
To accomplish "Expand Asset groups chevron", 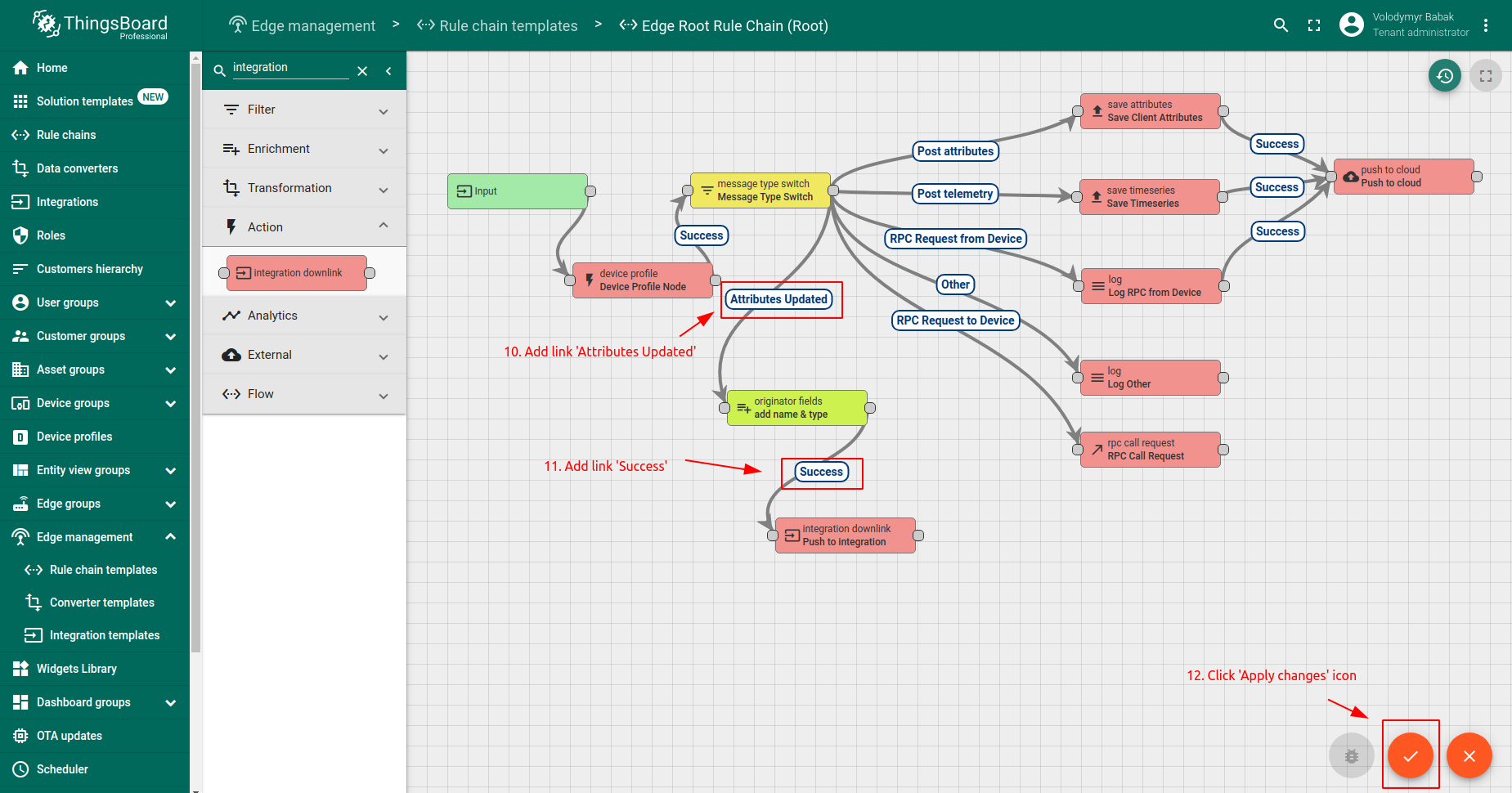I will pos(171,370).
